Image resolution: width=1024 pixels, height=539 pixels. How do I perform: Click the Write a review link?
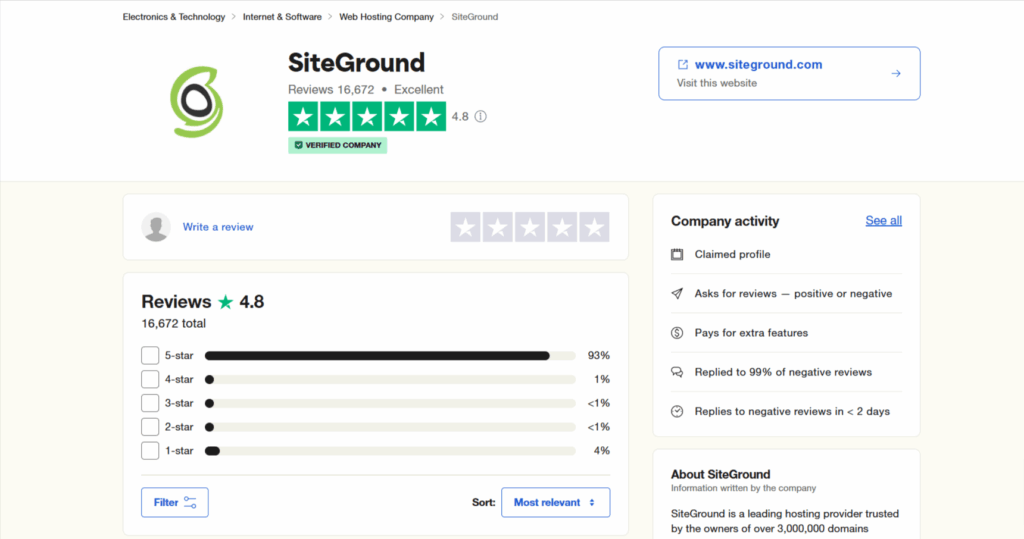coord(218,227)
